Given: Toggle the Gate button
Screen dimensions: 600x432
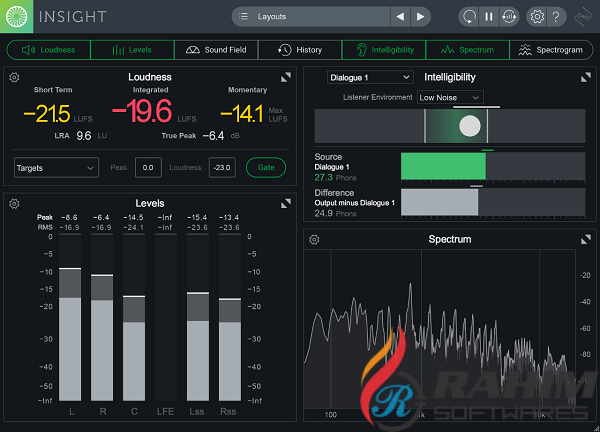Looking at the screenshot, I should click(266, 167).
